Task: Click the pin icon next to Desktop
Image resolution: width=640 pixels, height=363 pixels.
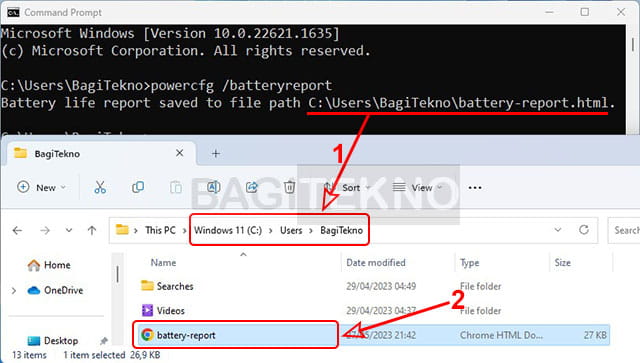Action: [104, 341]
